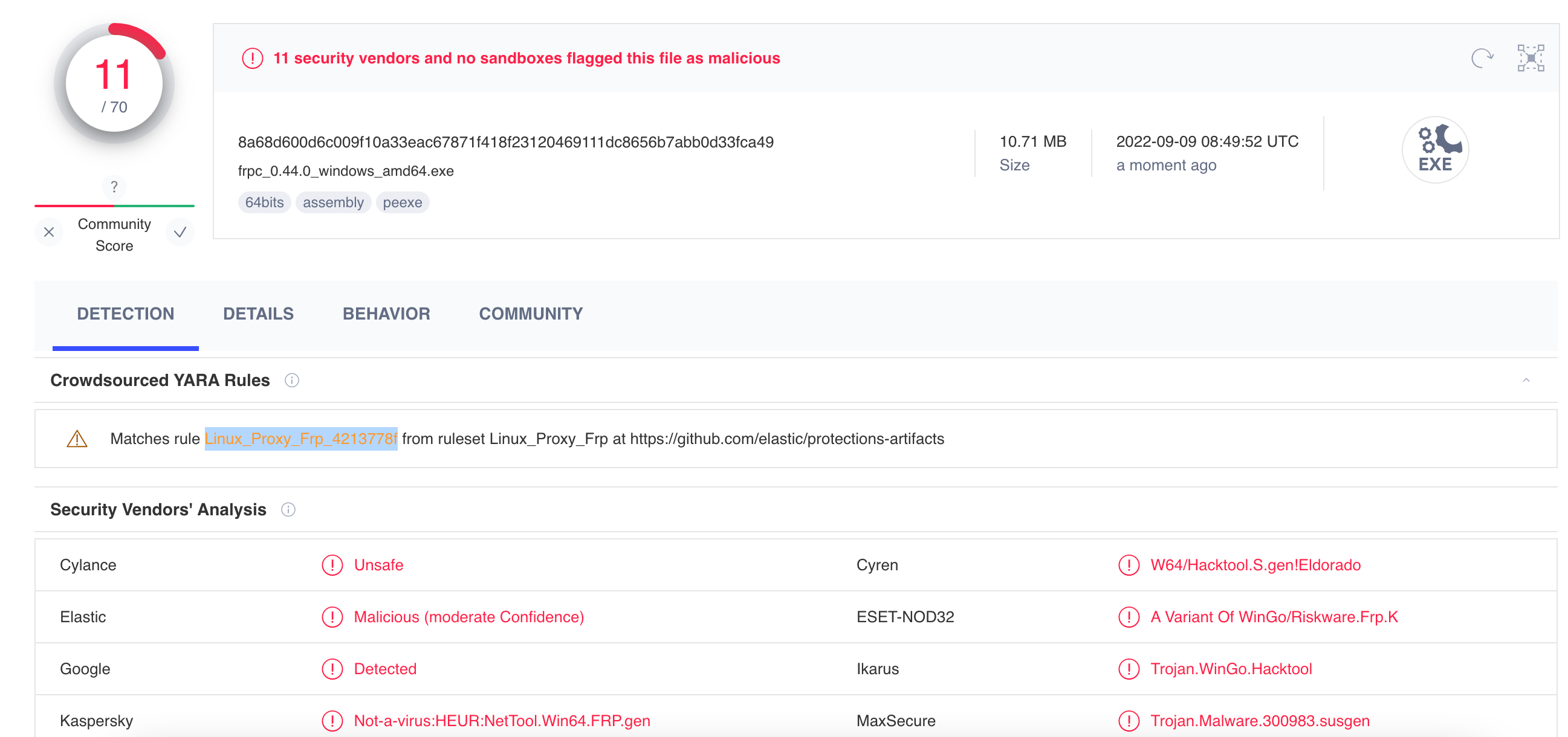This screenshot has width=1568, height=737.
Task: Open the BEHAVIOR tab
Action: tap(386, 314)
